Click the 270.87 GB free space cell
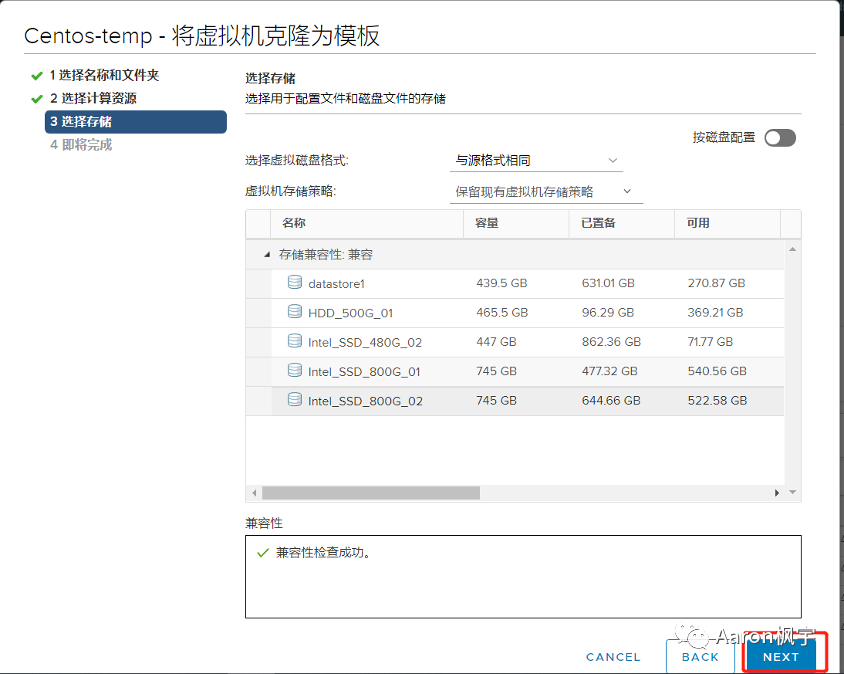The image size is (844, 674). coord(716,283)
